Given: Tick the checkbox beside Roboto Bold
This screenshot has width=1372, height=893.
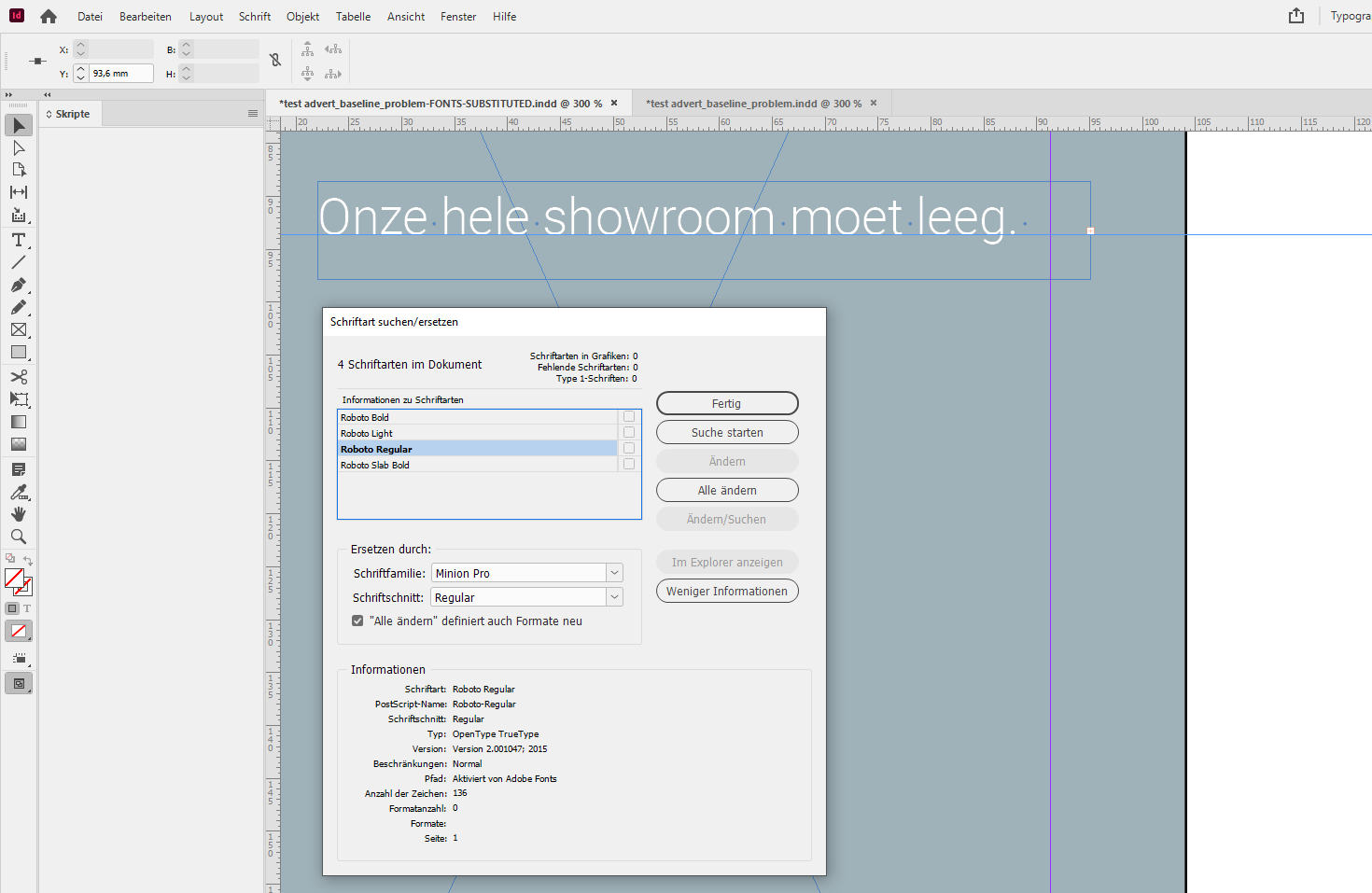Looking at the screenshot, I should tap(628, 416).
